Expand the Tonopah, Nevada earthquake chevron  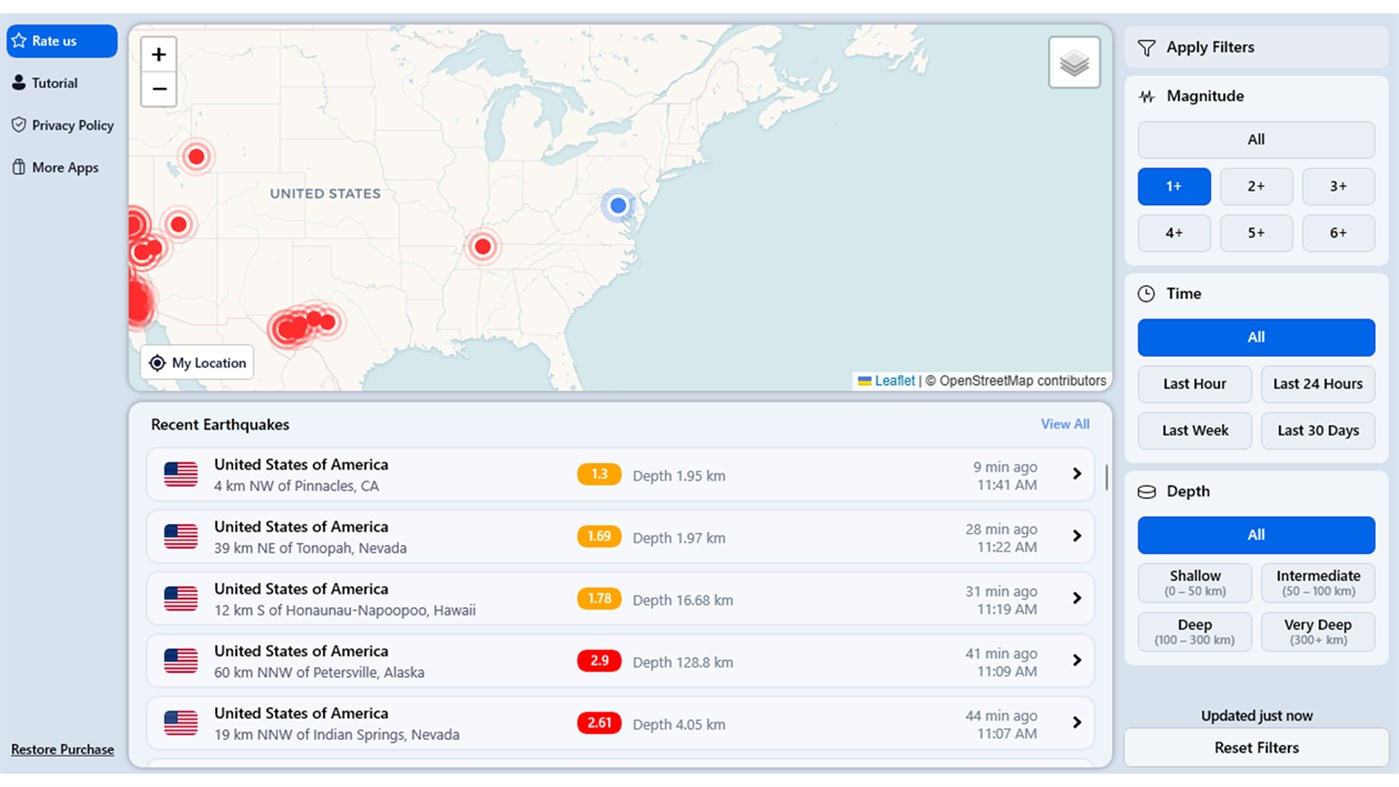coord(1077,536)
